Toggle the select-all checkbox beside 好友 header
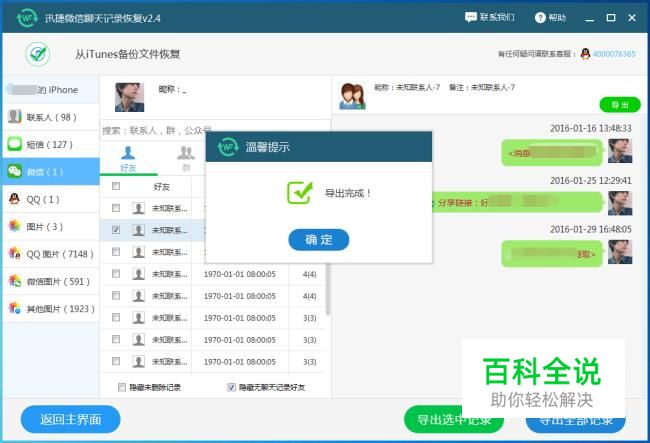 point(116,186)
